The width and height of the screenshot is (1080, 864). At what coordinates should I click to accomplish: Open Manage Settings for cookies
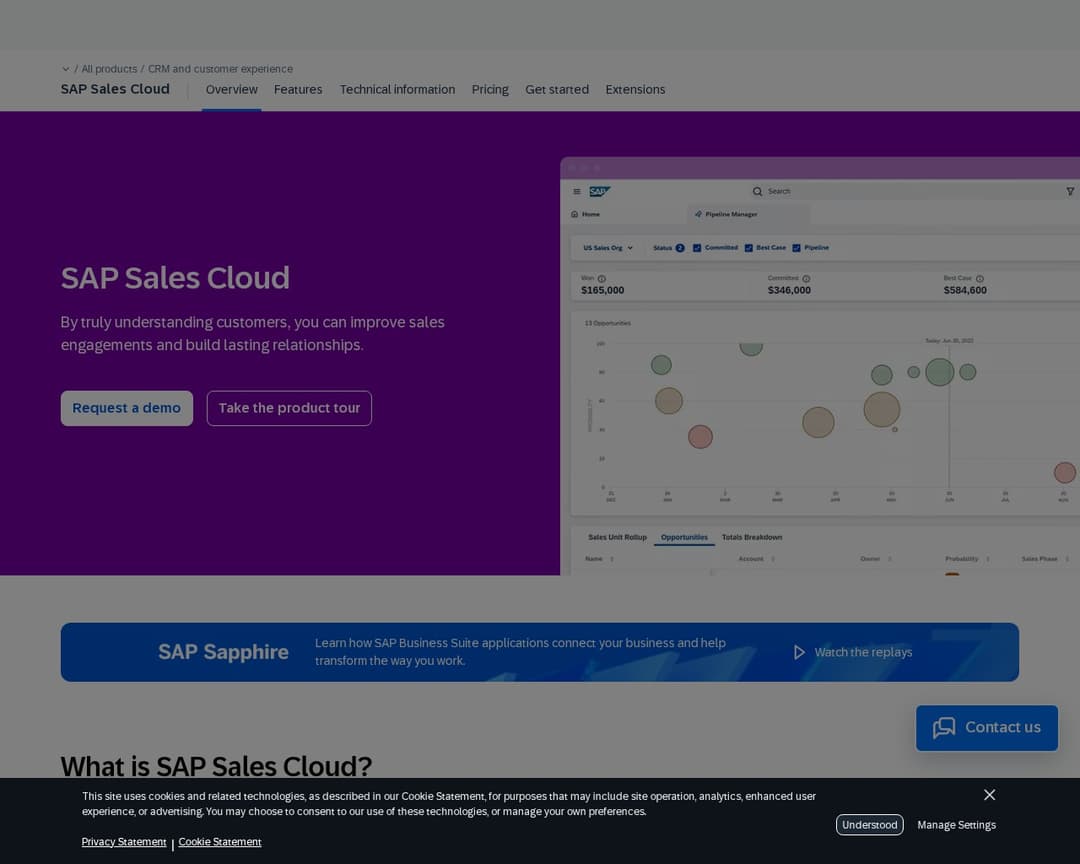[x=956, y=825]
